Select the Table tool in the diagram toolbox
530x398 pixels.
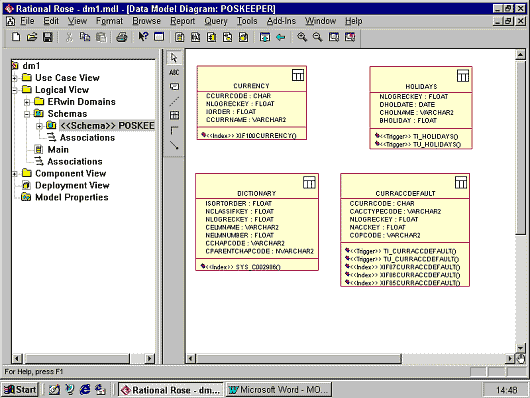[x=174, y=115]
